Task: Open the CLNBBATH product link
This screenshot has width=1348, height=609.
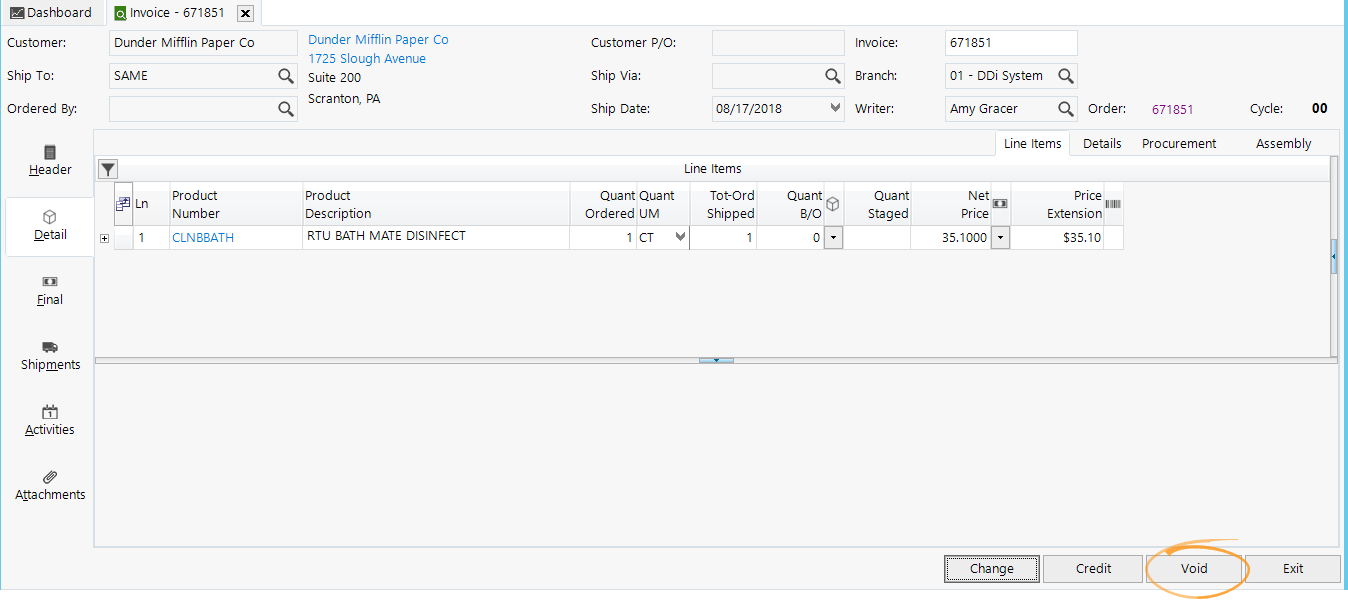Action: pyautogui.click(x=203, y=238)
